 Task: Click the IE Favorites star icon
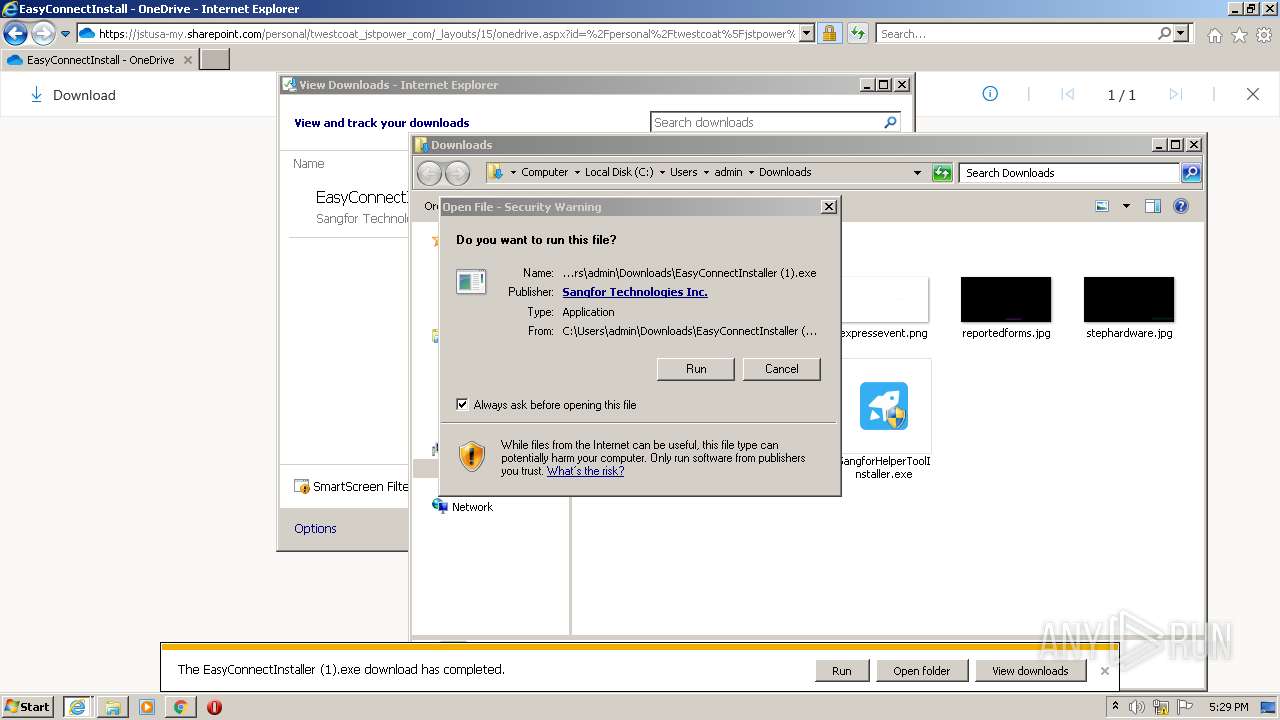[x=1239, y=35]
